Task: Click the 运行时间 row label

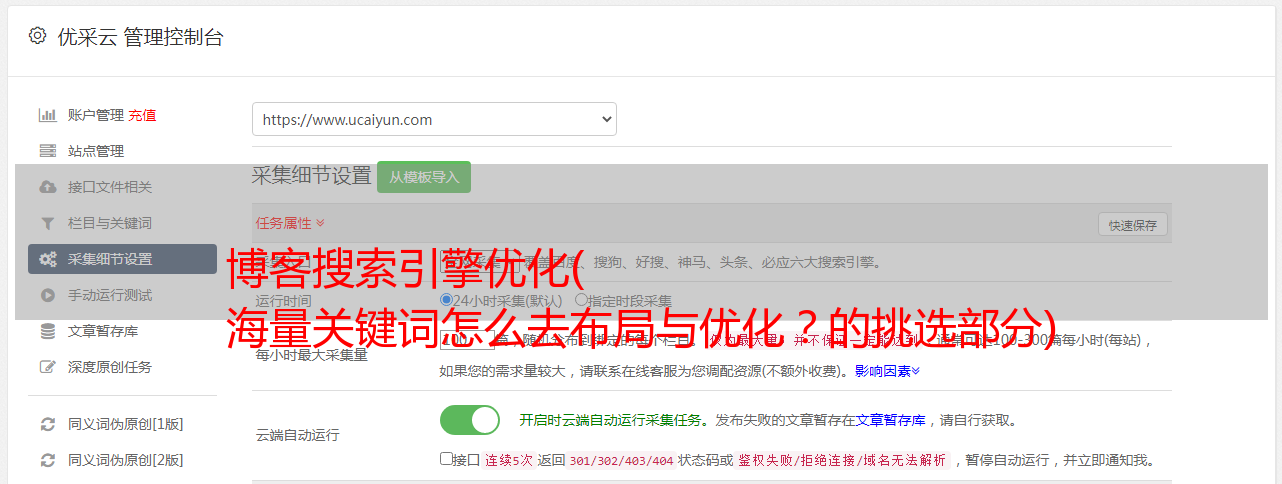Action: (283, 300)
